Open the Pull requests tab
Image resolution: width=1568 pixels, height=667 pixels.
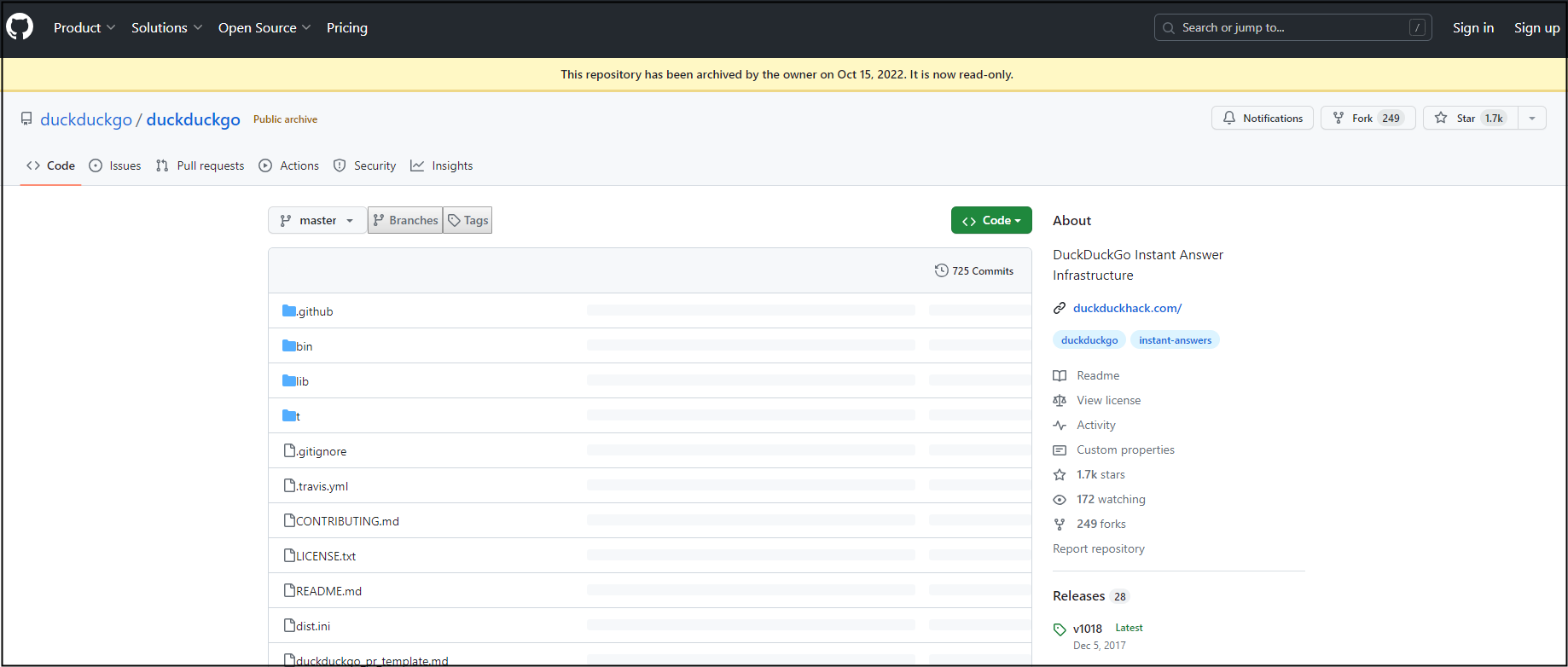pos(200,165)
